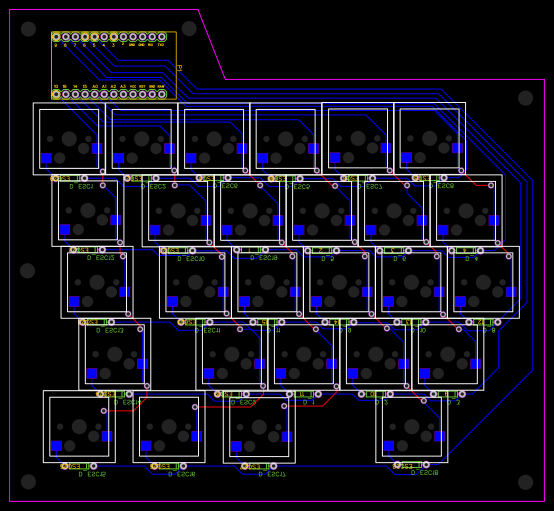Select the VCC header pin
Image resolution: width=554 pixels, height=511 pixels.
coord(133,94)
